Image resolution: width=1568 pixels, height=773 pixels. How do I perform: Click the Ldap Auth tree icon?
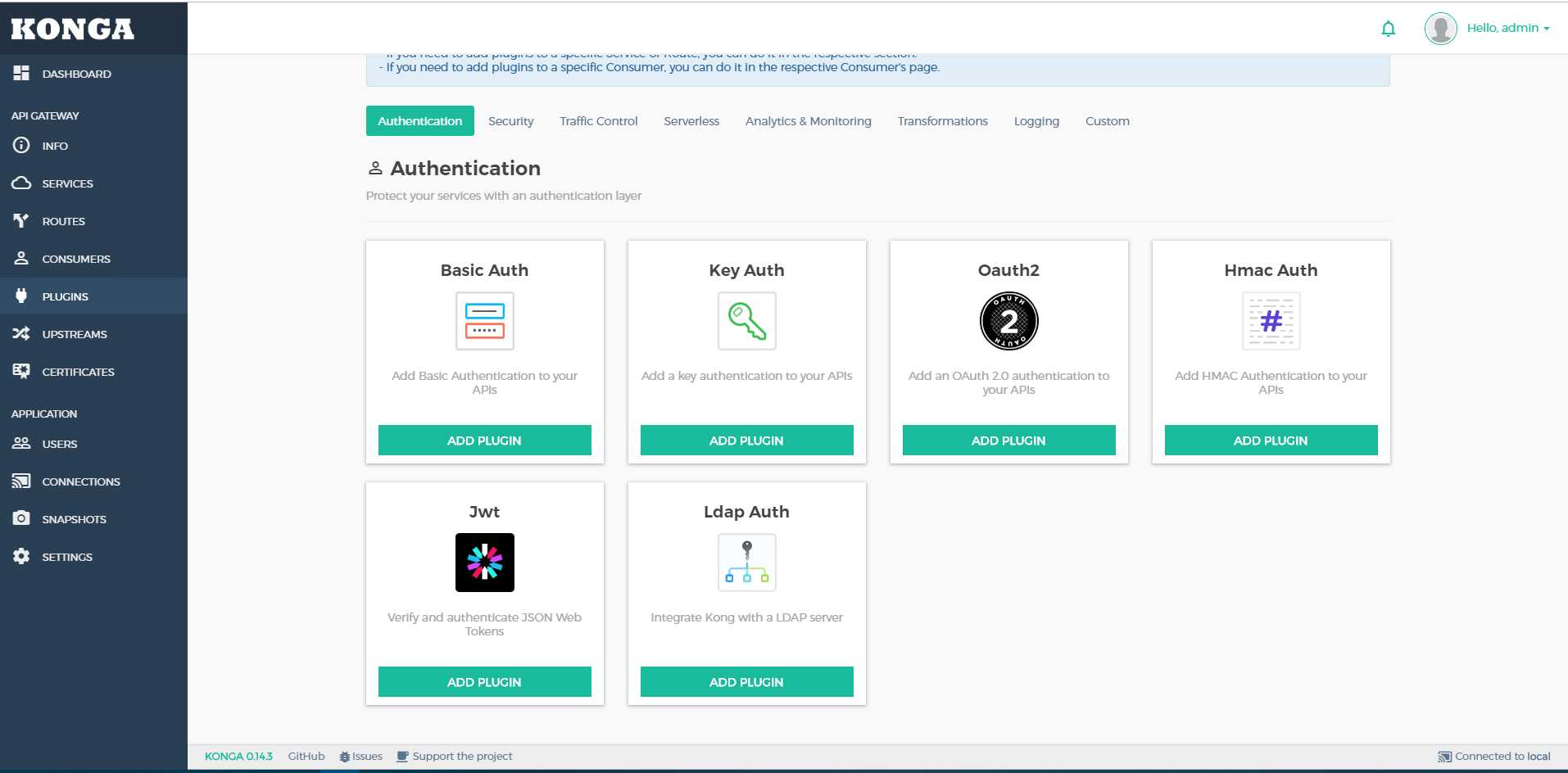coord(746,563)
